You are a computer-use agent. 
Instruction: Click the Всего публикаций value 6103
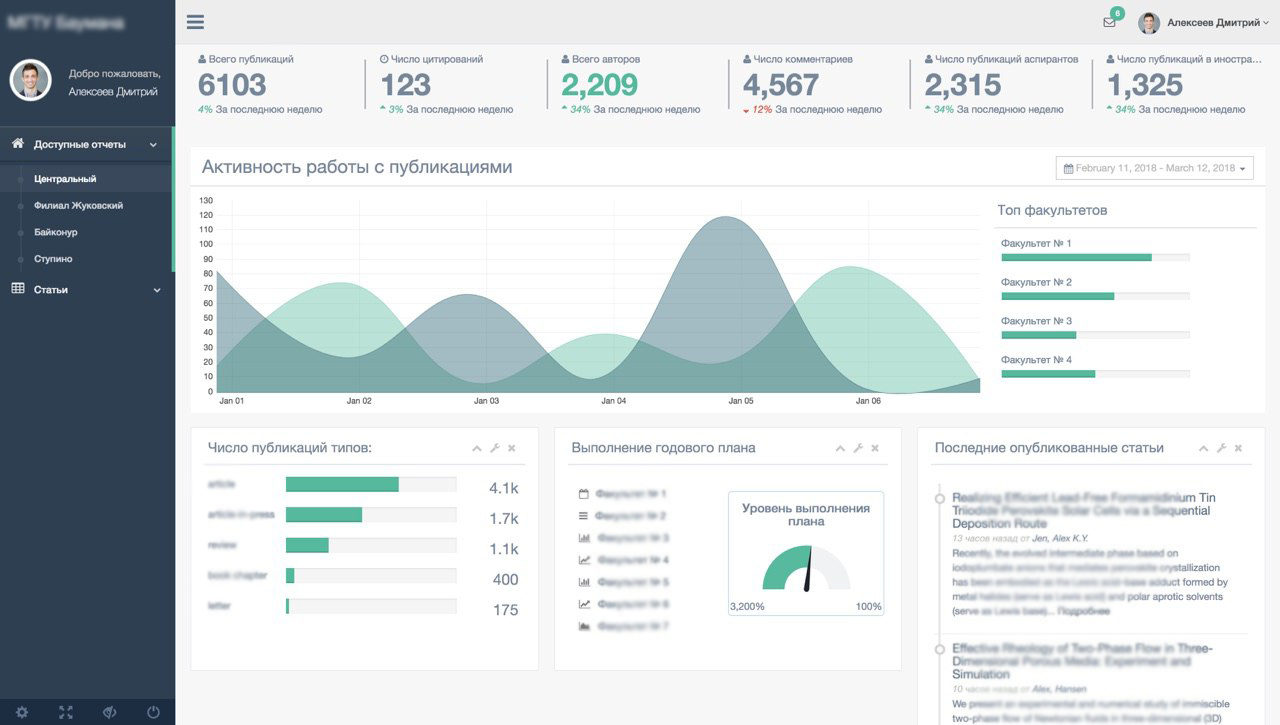coord(232,85)
